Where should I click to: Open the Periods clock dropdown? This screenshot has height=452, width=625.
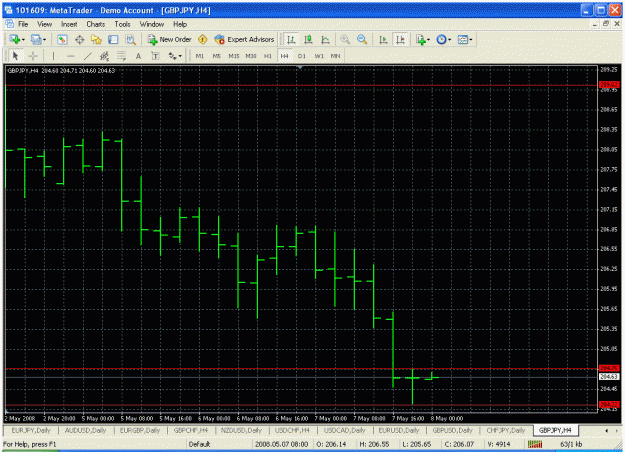pyautogui.click(x=444, y=39)
